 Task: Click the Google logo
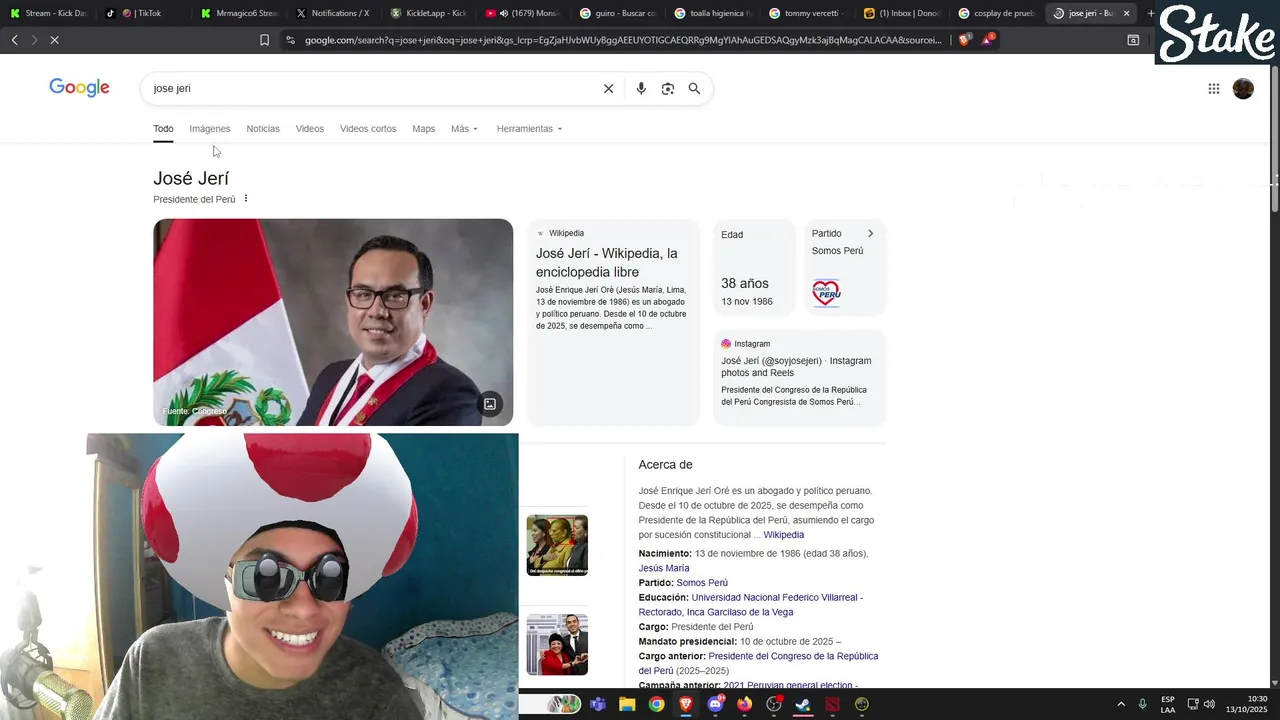(79, 88)
